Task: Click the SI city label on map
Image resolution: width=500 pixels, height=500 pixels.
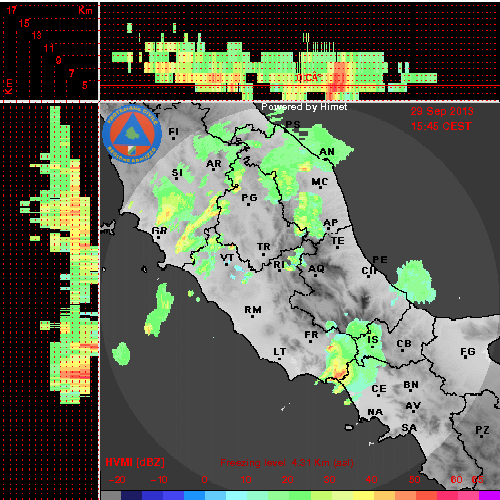Action: click(177, 173)
